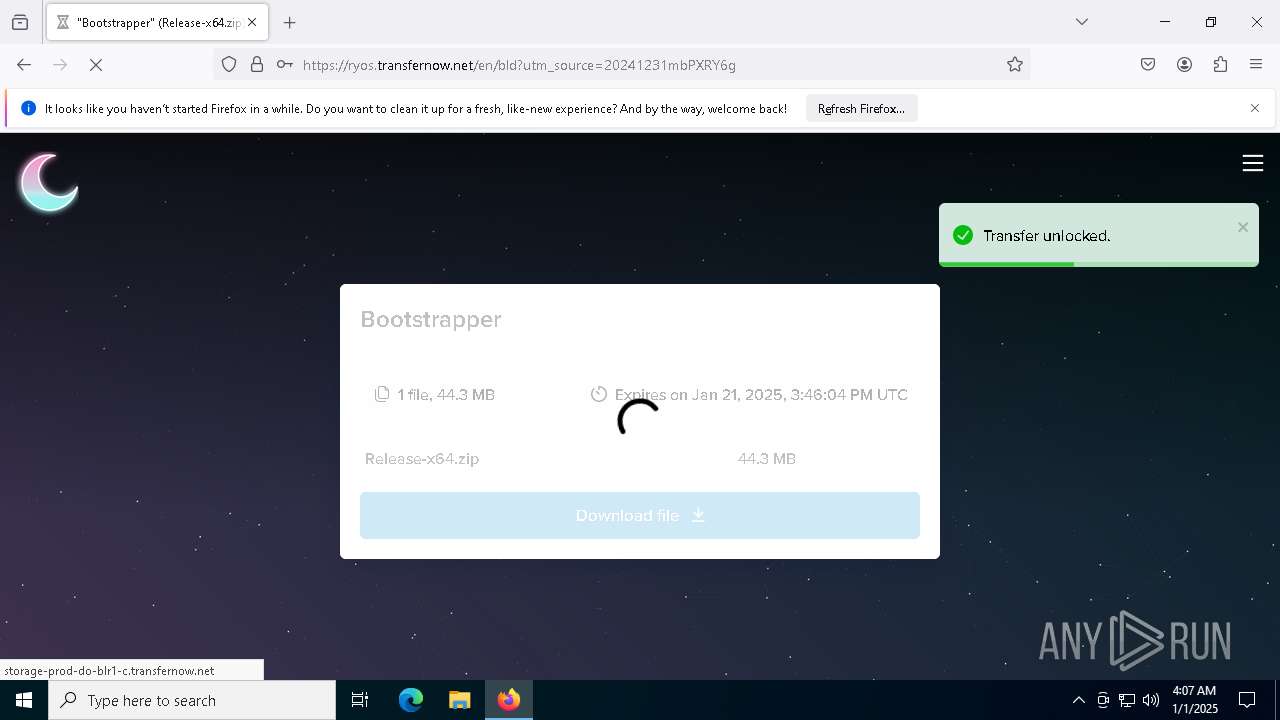
Task: Open Extensions puzzle icon
Action: [1220, 65]
